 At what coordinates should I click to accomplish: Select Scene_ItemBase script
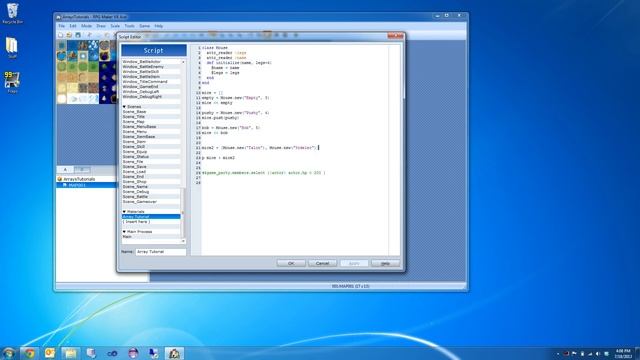[x=151, y=137]
